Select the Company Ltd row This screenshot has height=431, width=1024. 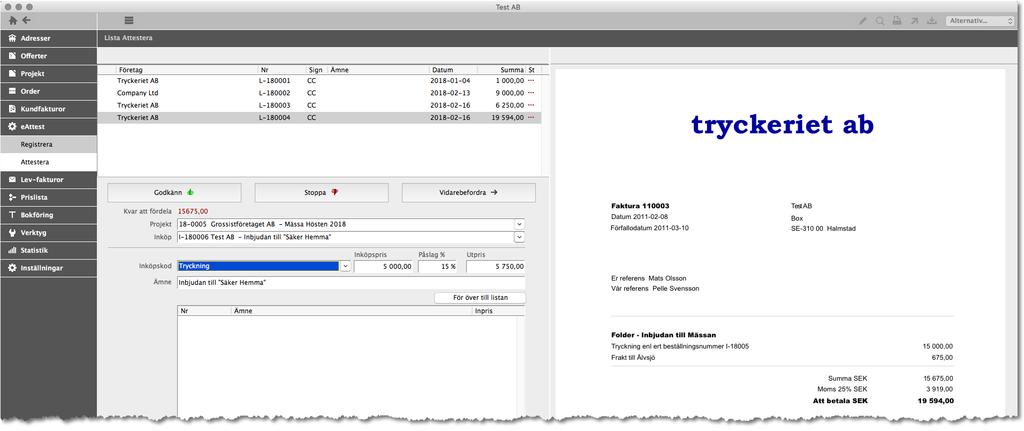pyautogui.click(x=319, y=93)
